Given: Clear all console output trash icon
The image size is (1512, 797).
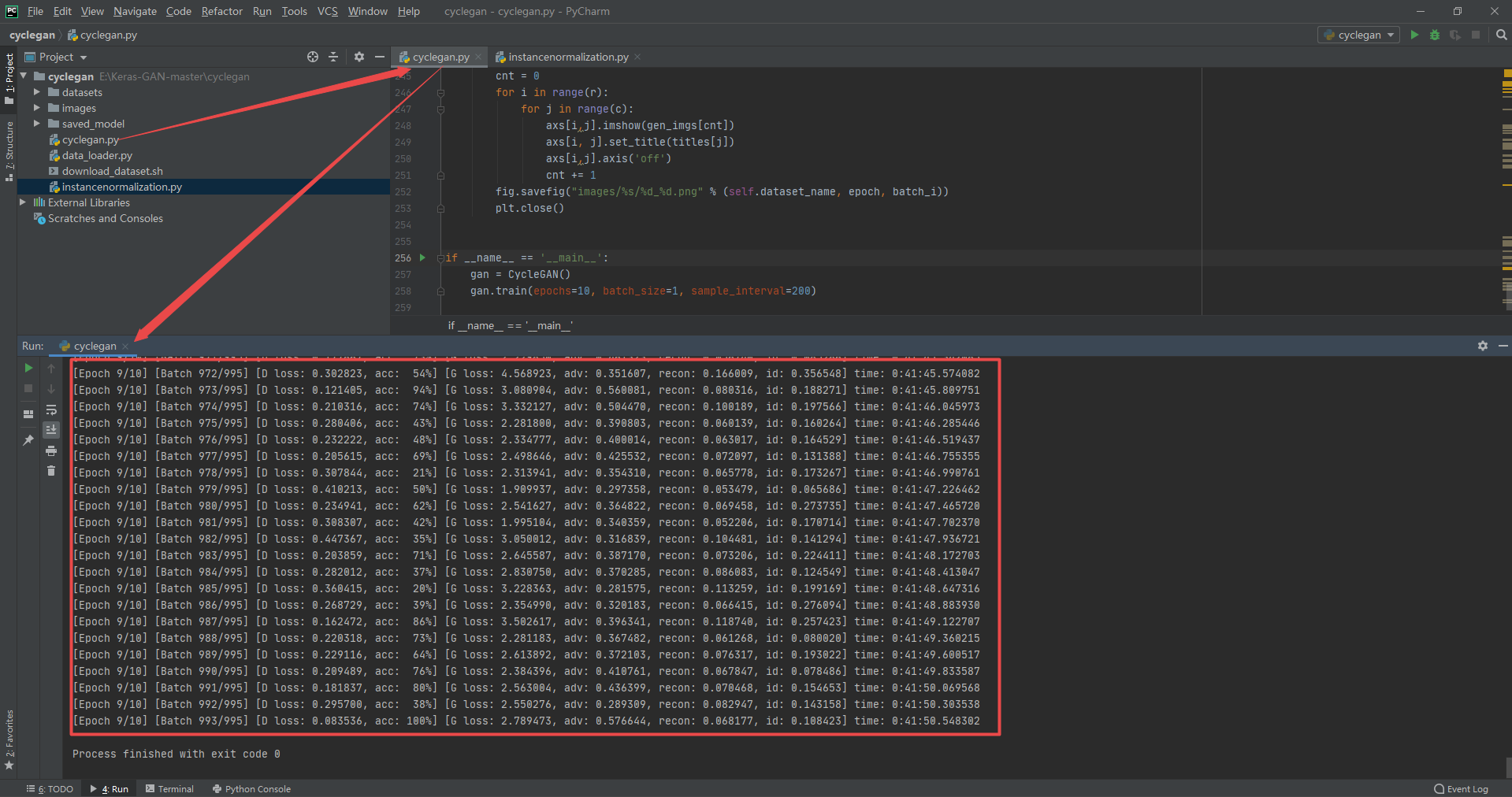Looking at the screenshot, I should pos(51,471).
